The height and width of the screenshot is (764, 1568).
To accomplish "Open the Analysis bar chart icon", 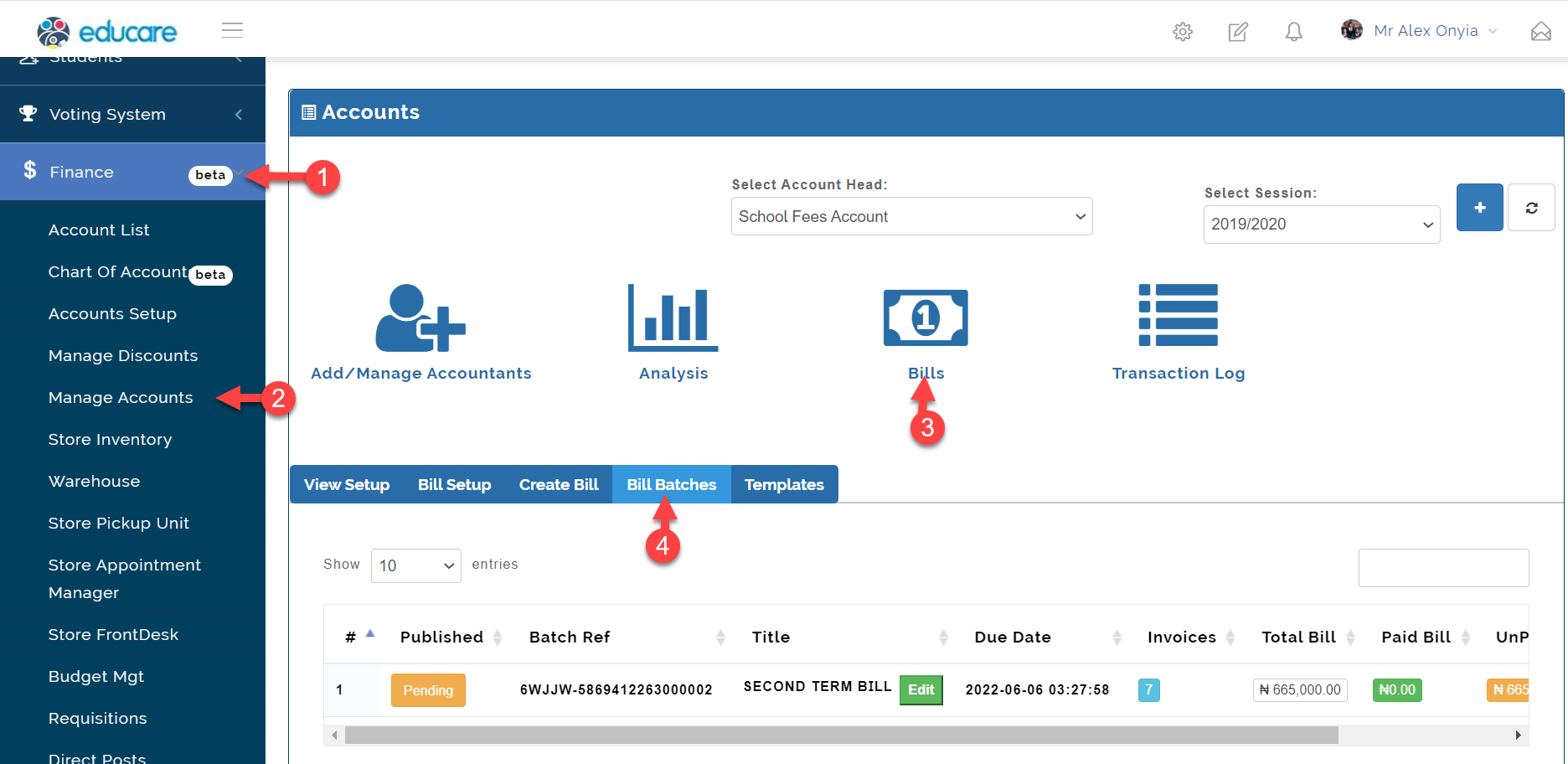I will [x=673, y=317].
